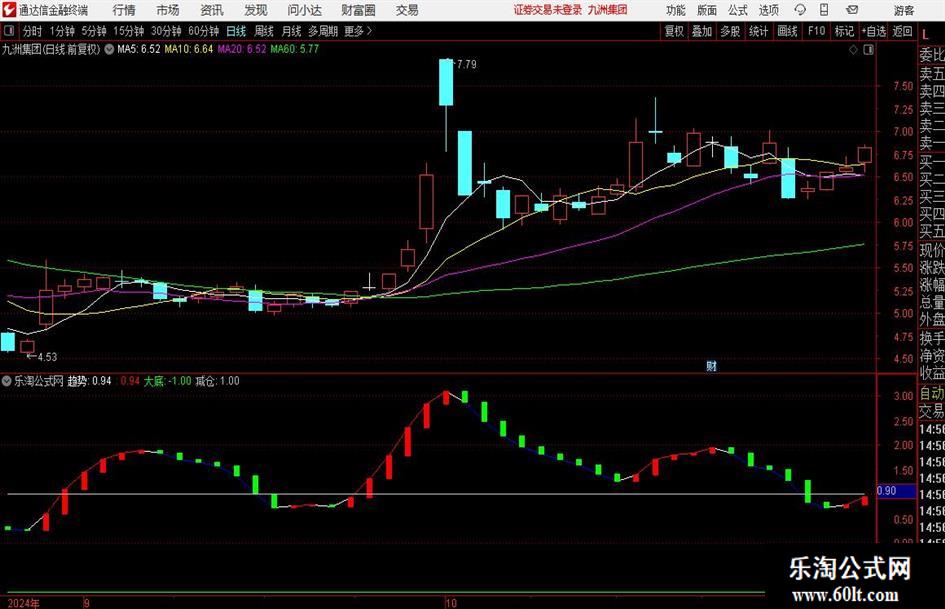Open the 交易 menu
Viewport: 945px width, 609px height.
tap(407, 10)
